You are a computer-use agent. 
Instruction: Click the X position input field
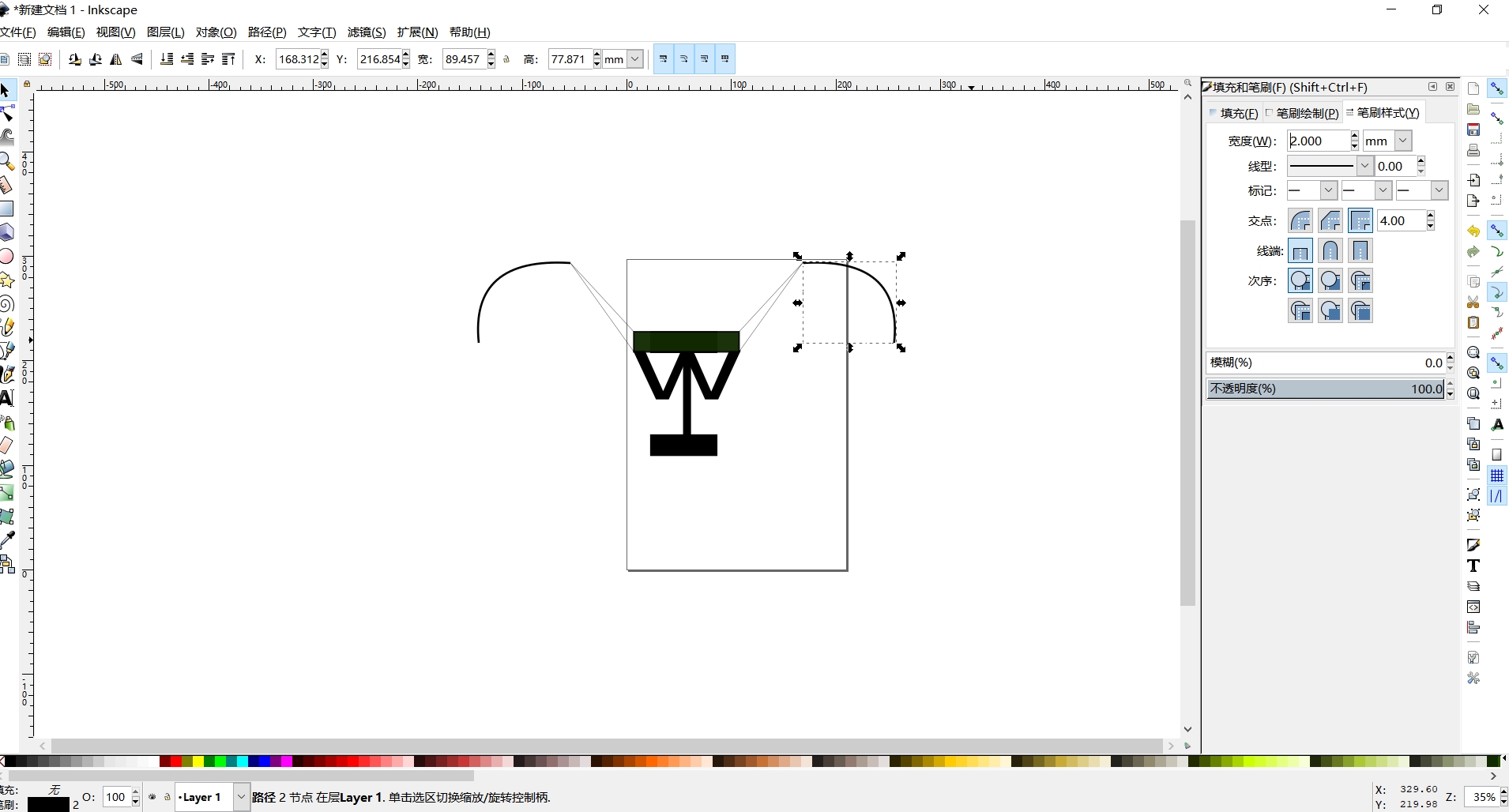[298, 59]
